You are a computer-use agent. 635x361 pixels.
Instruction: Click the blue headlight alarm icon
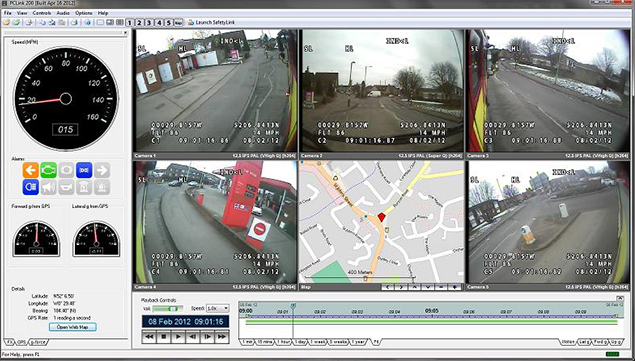click(x=31, y=187)
